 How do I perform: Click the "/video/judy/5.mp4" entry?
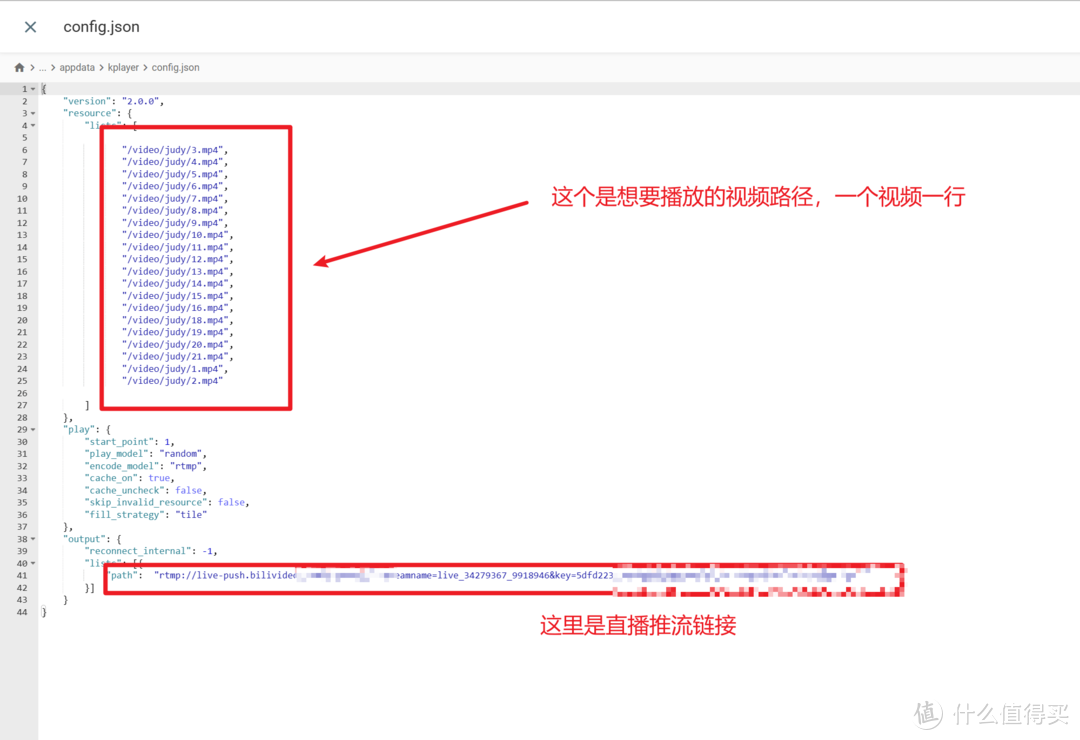[x=175, y=174]
